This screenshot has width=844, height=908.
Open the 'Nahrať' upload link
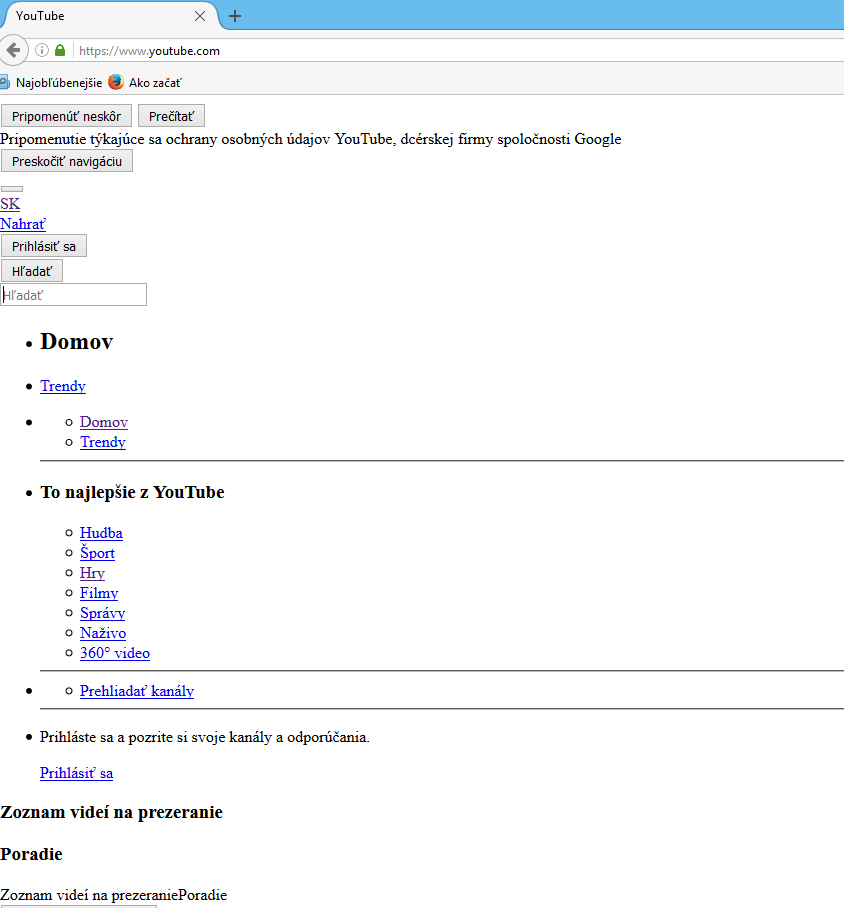point(23,224)
